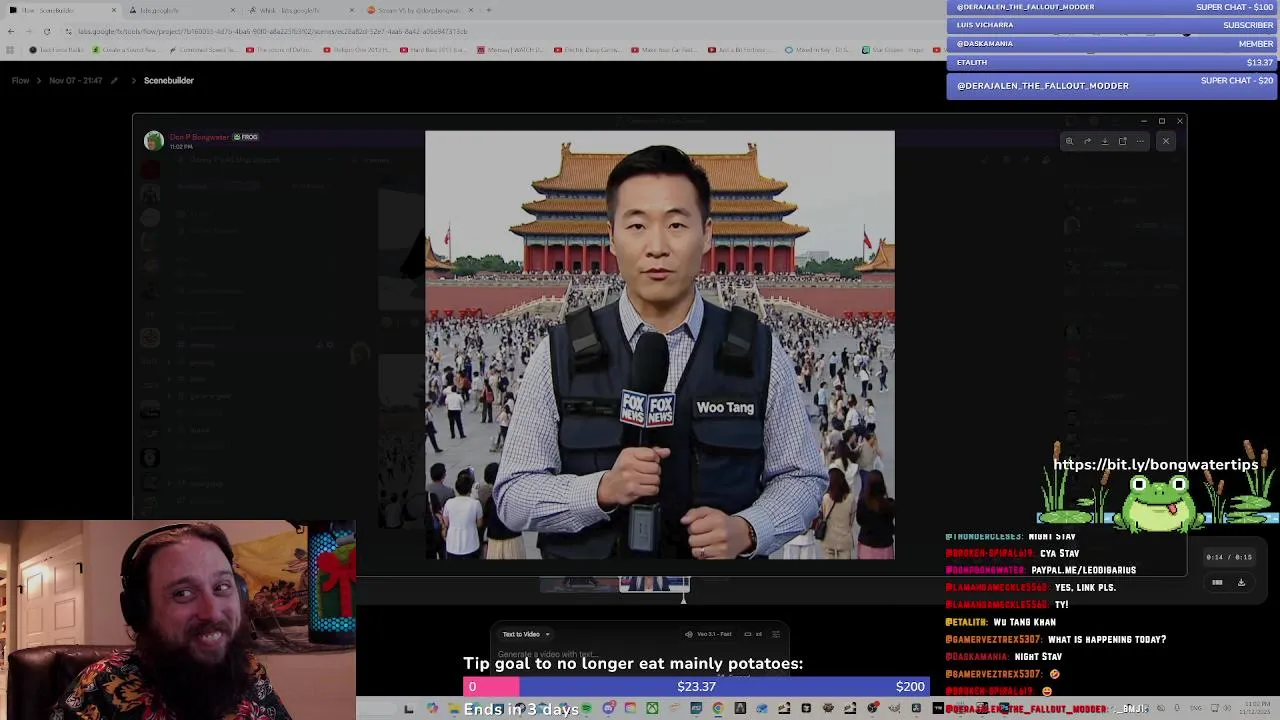Click the Windows taskbar Start area icon
The width and height of the screenshot is (1280, 720).
408,709
